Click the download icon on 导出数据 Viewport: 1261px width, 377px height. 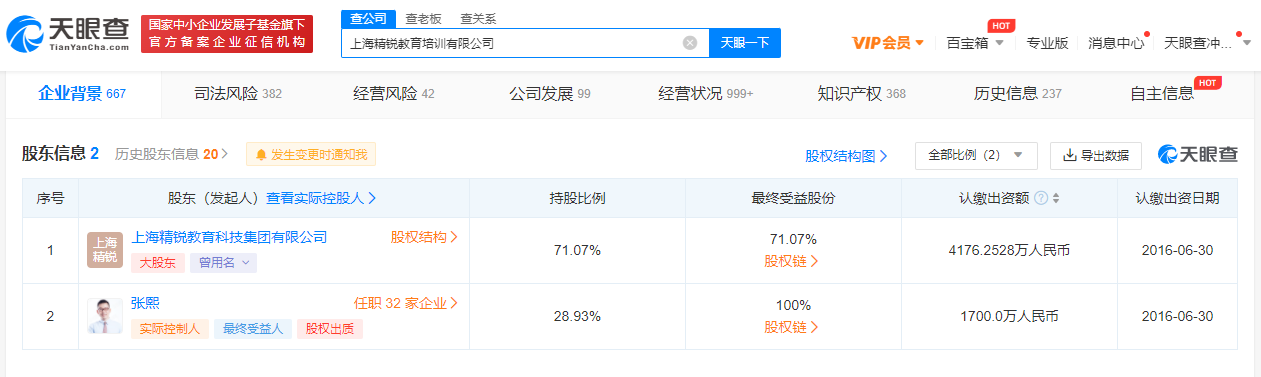click(x=1069, y=155)
